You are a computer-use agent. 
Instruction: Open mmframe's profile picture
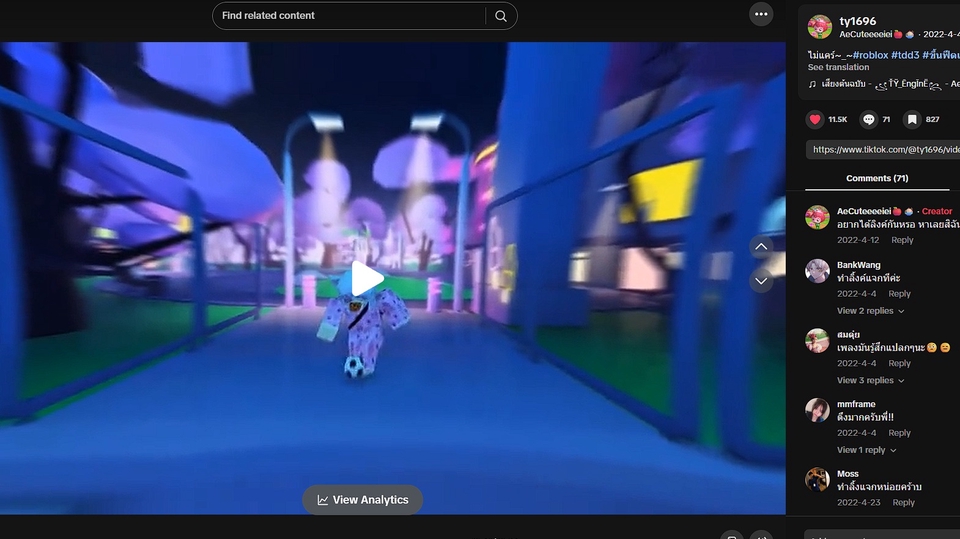point(817,410)
